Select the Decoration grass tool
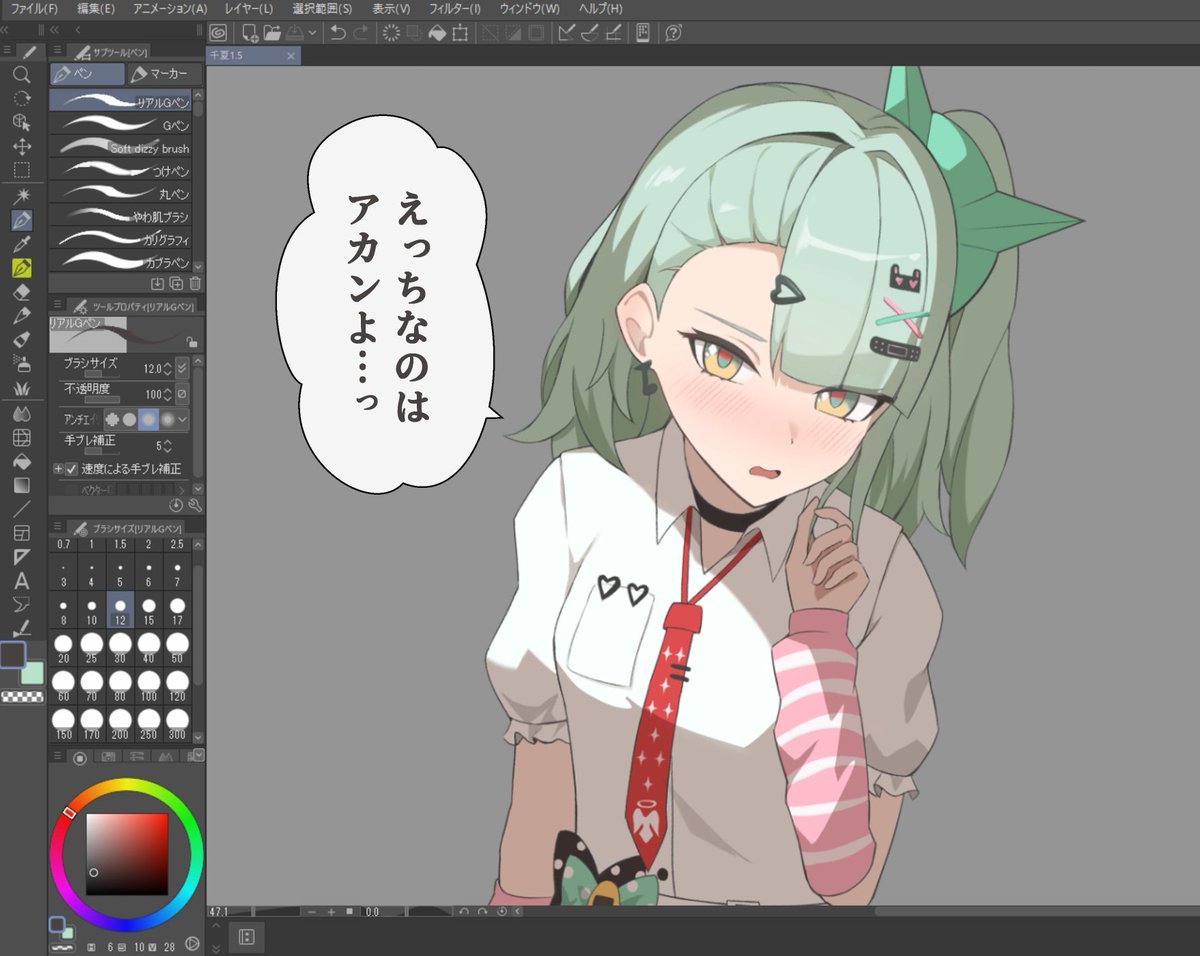 [21, 388]
